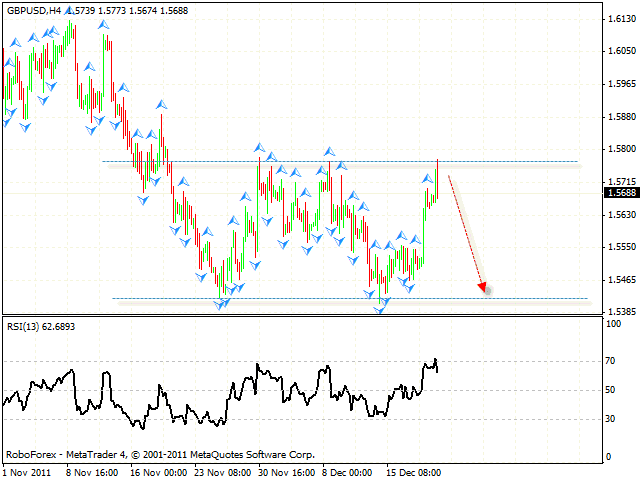Click the latest RSI peak near level 70
Screen dimensions: 640x480
(435, 360)
